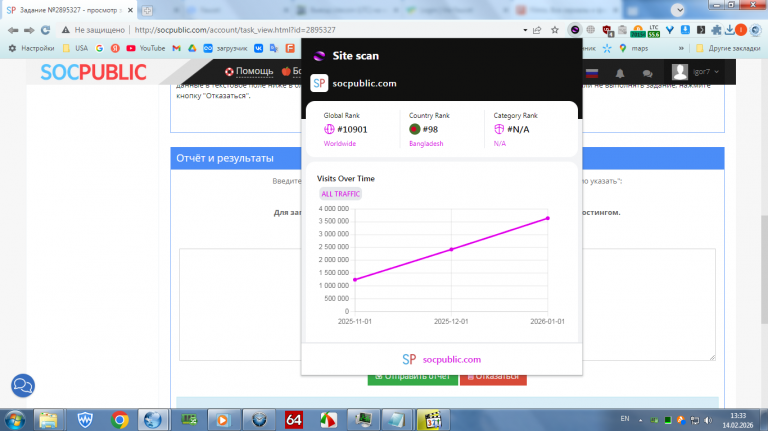Open the Yandex bookmark icon
The image size is (768, 431).
[x=115, y=48]
